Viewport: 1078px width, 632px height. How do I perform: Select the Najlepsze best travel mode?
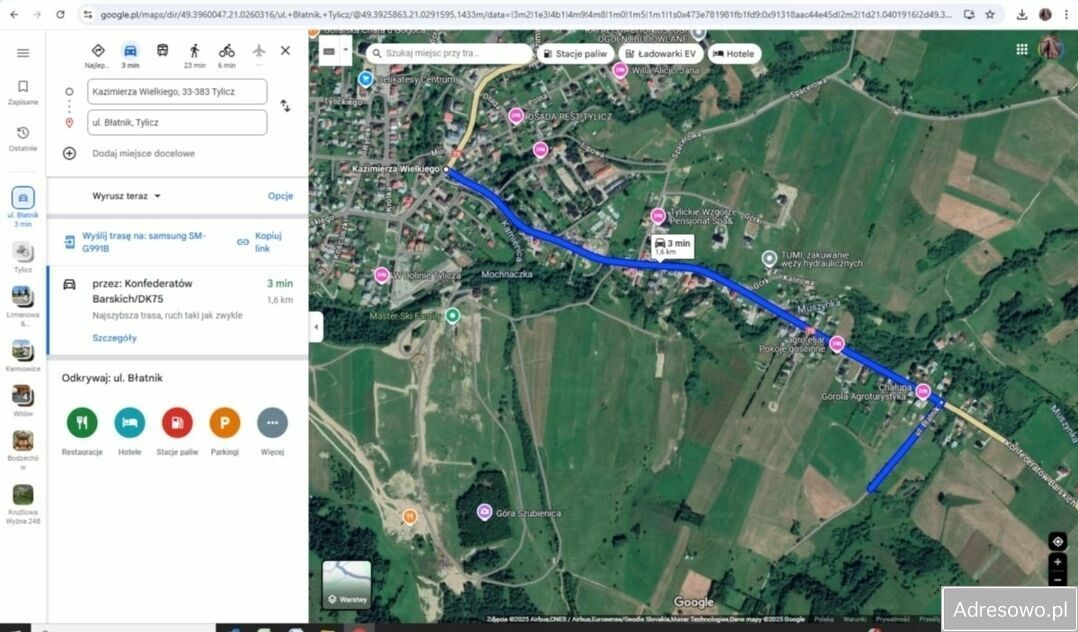click(98, 55)
